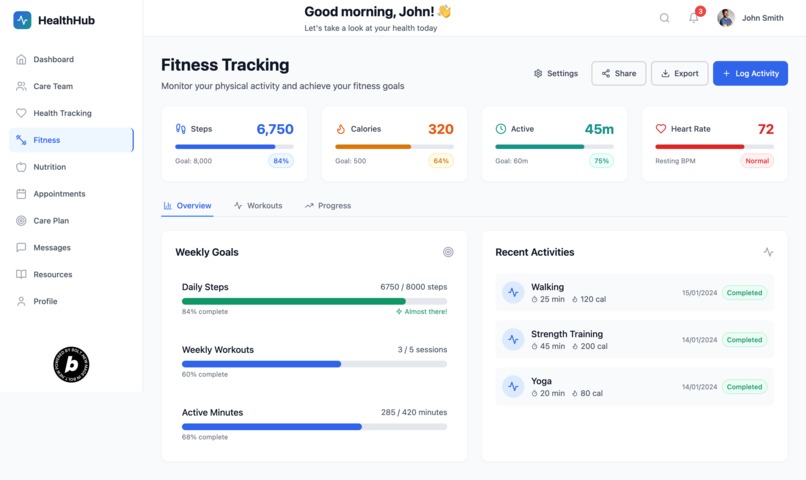Click the 'Almost there!' label

422,311
